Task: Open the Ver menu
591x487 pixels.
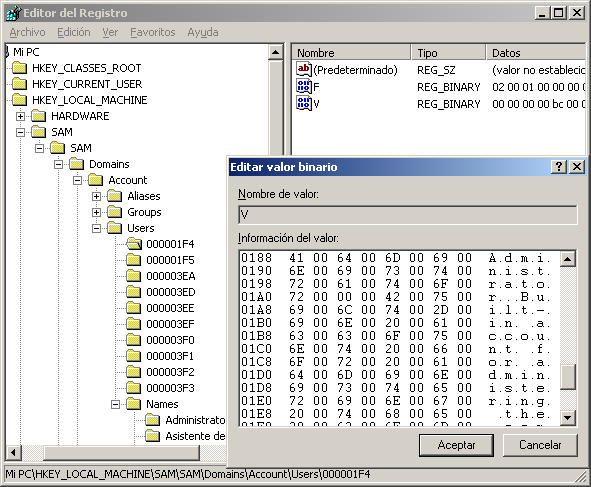Action: tap(110, 32)
